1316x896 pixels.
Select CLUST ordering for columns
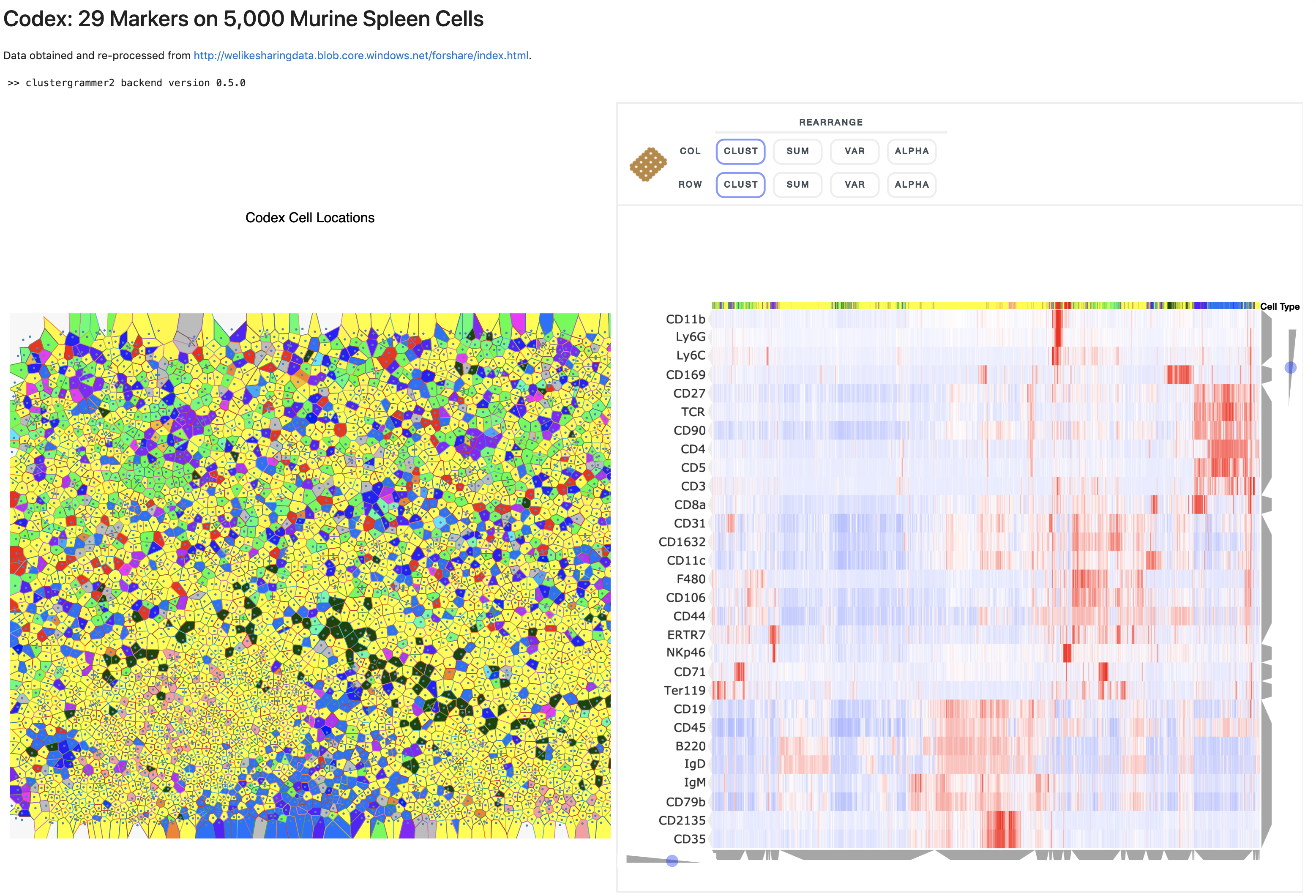[x=740, y=151]
